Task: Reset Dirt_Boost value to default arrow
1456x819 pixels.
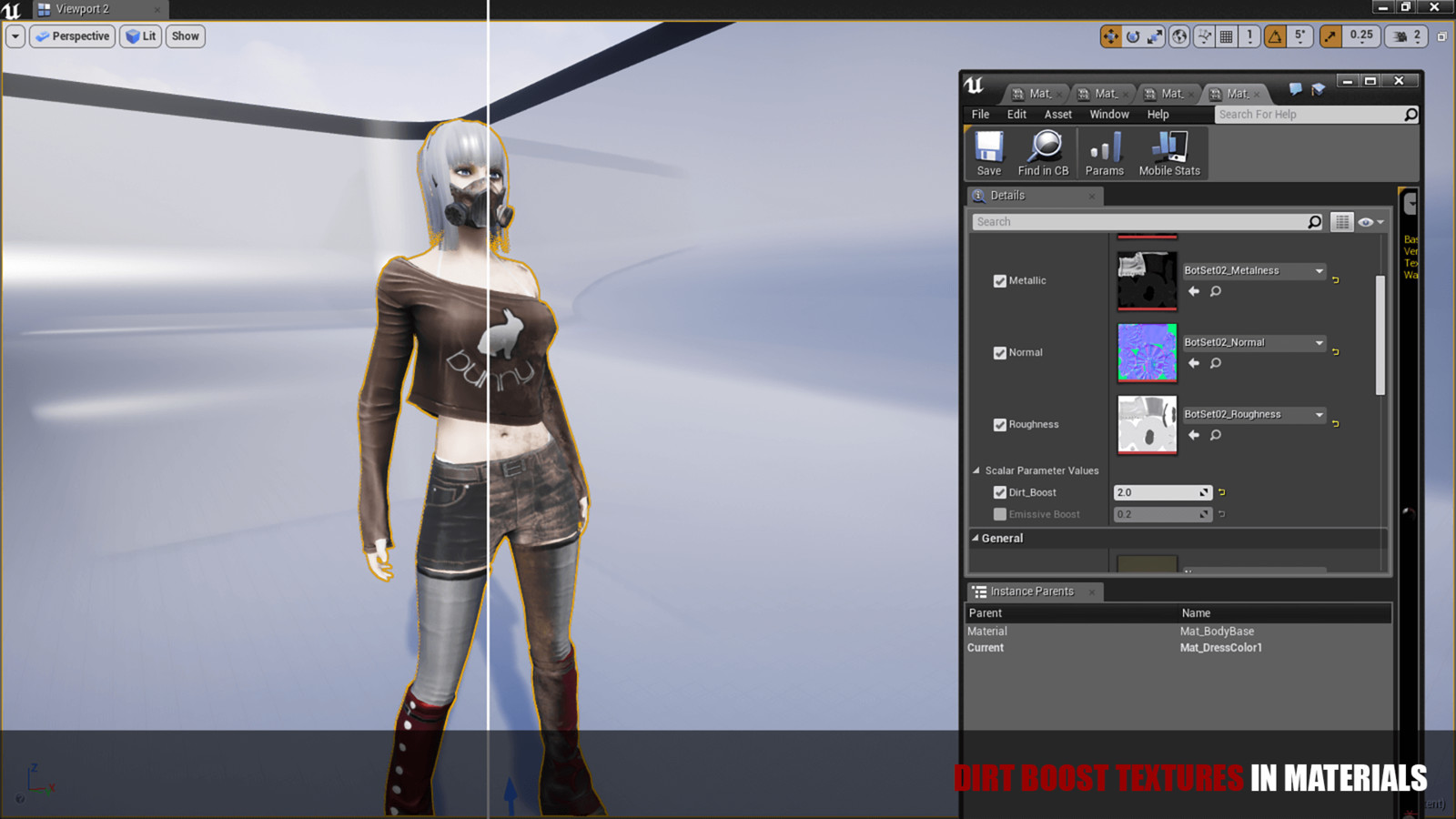Action: [x=1222, y=492]
